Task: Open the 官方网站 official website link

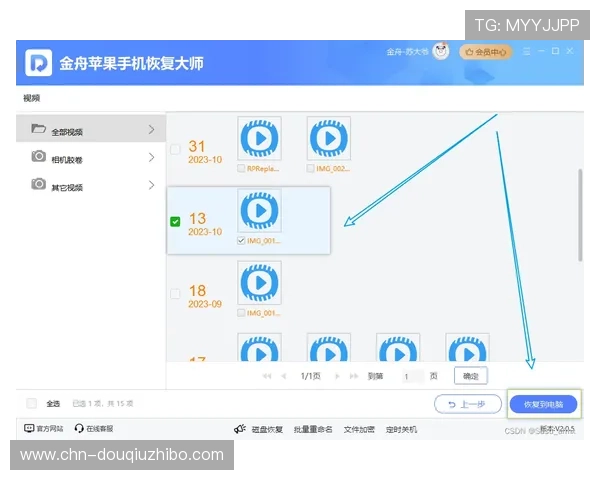Action: [x=50, y=428]
